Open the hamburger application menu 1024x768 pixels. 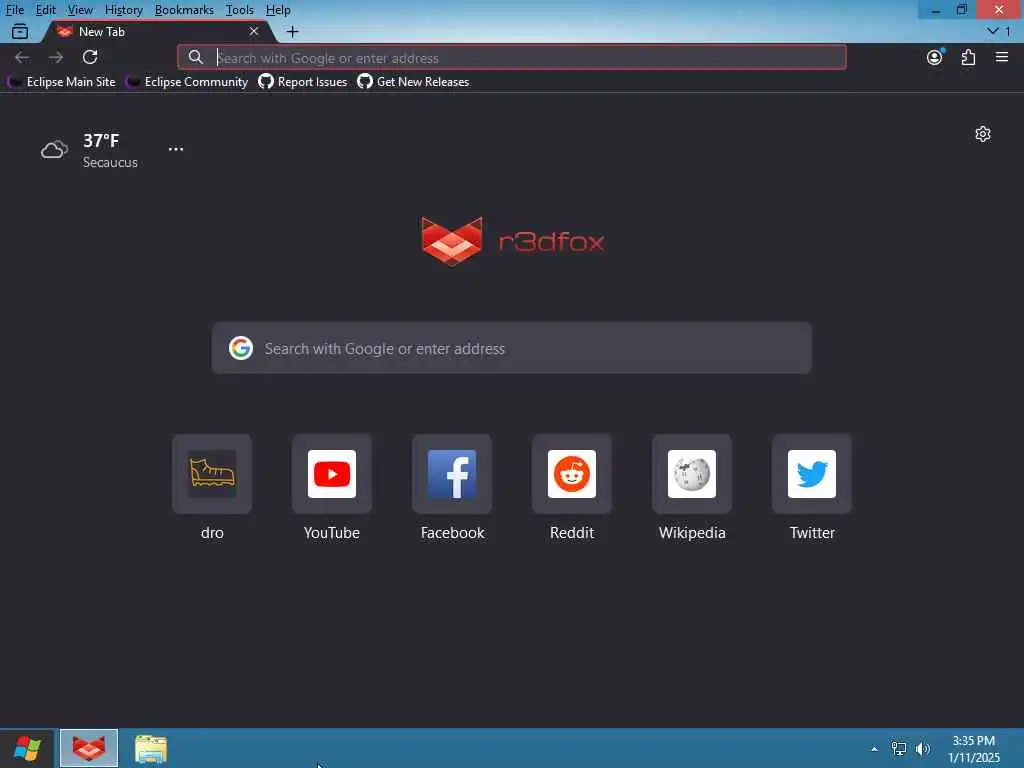pyautogui.click(x=1002, y=57)
